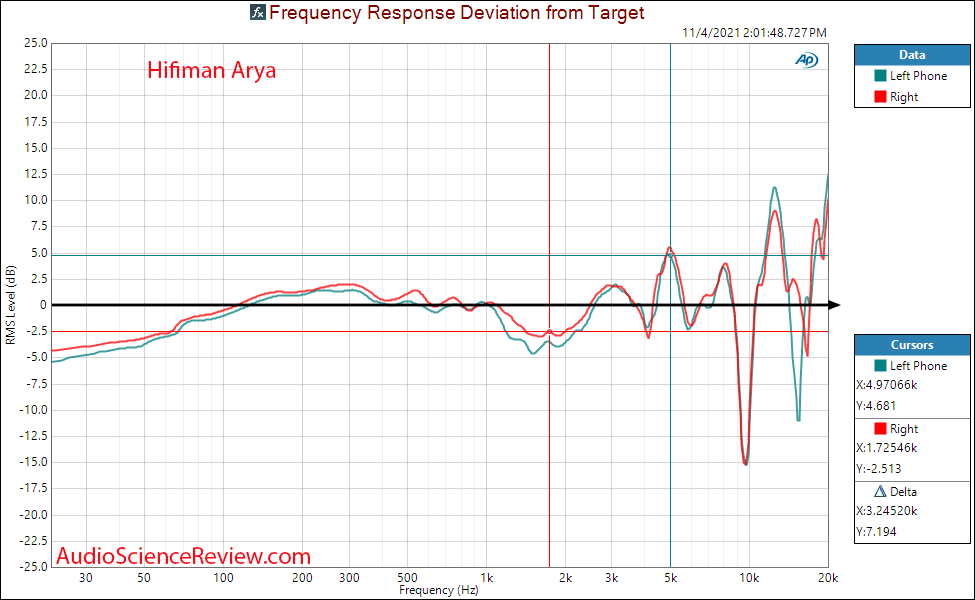Viewport: 975px width, 600px height.
Task: Select the cursor value "Y:-2.513"
Action: coord(879,469)
